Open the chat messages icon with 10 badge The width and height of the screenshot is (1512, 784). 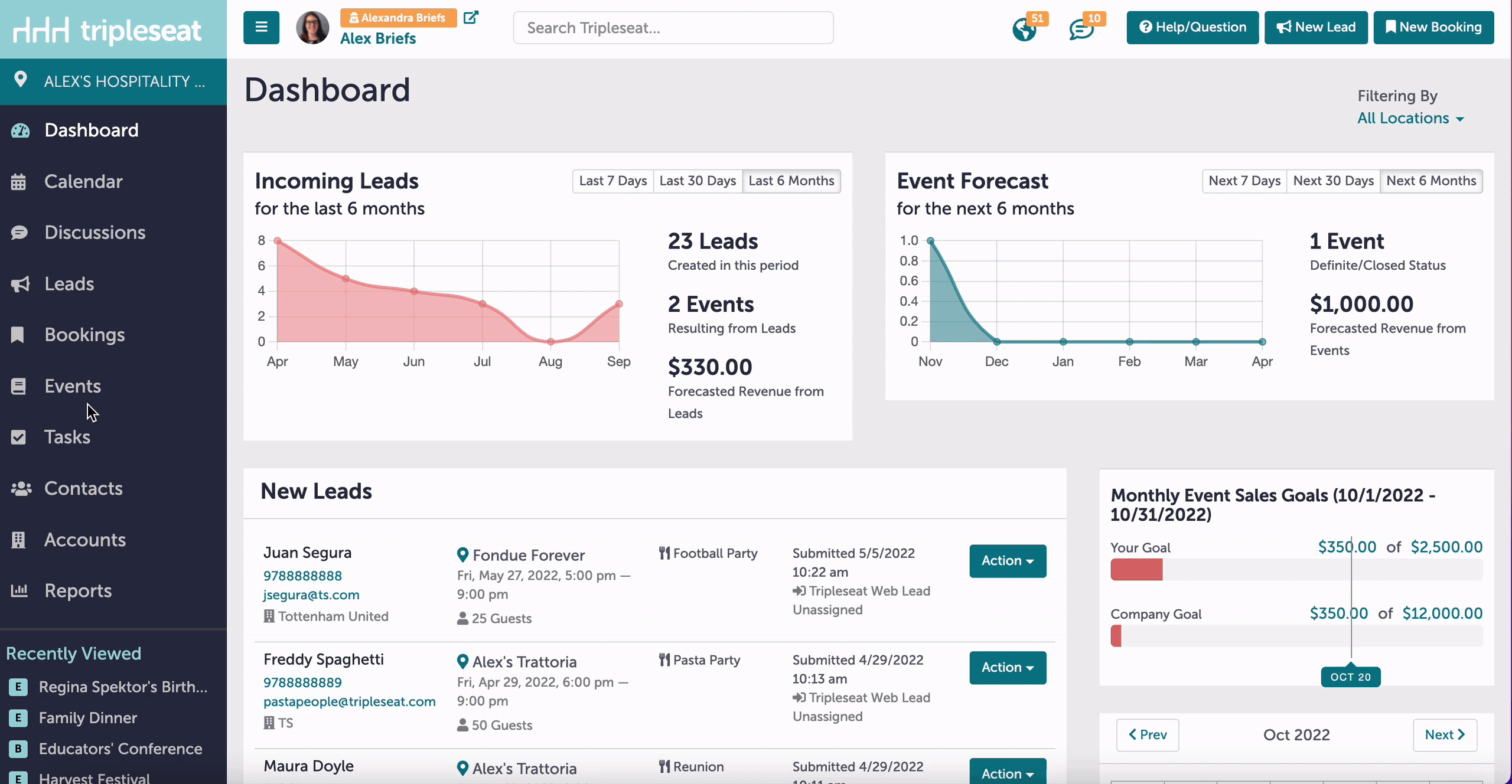tap(1081, 29)
